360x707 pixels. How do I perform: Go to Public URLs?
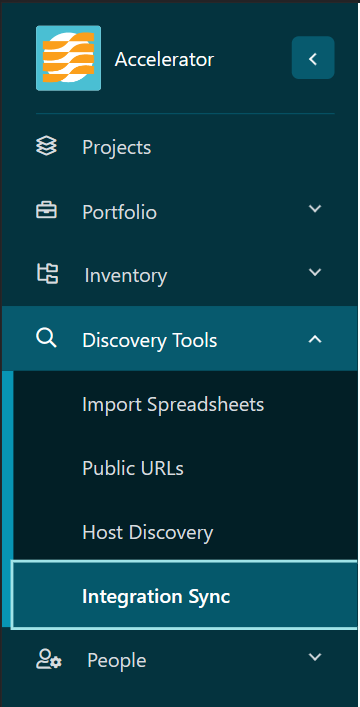133,468
